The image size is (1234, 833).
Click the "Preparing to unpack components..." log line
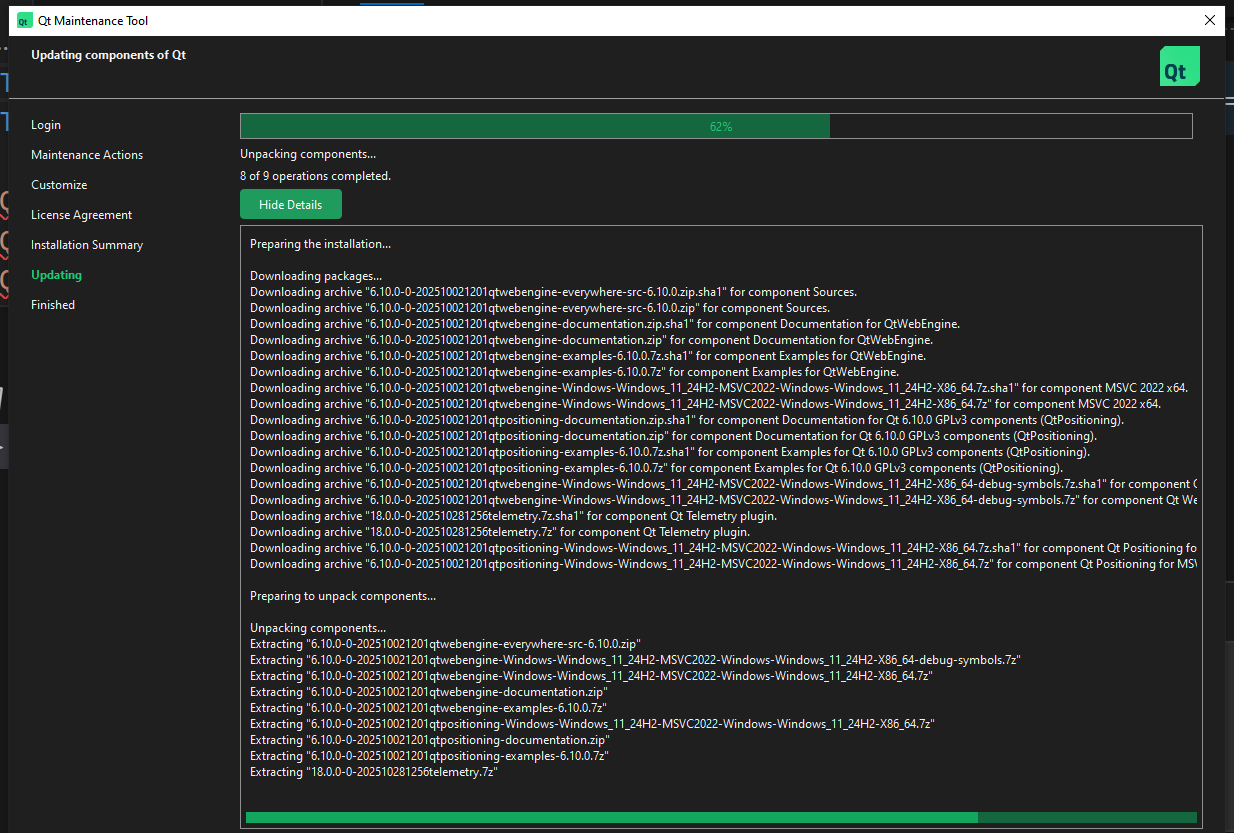coord(343,596)
